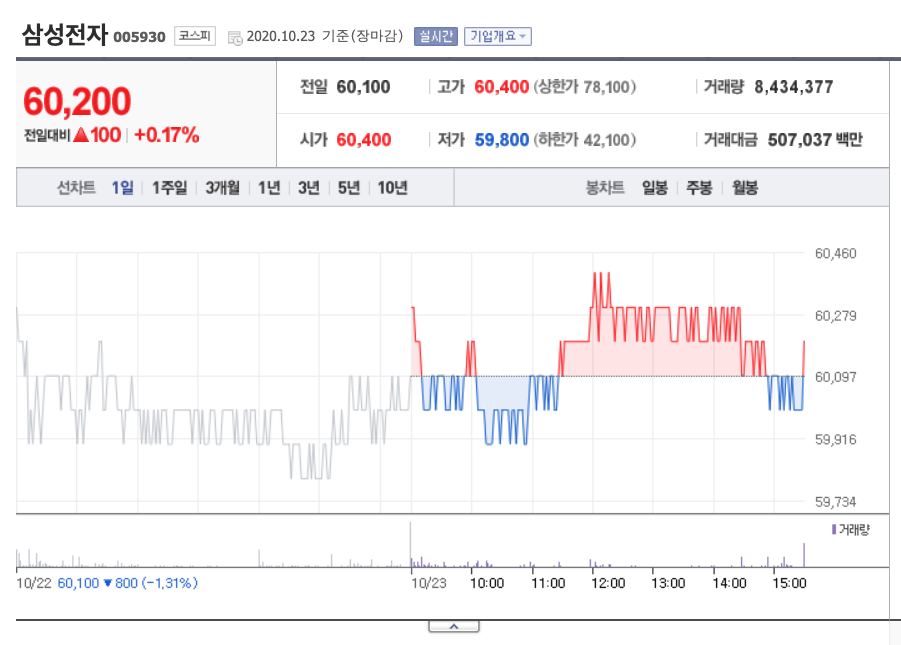
Task: Click the 선차트 label
Action: pyautogui.click(x=76, y=187)
